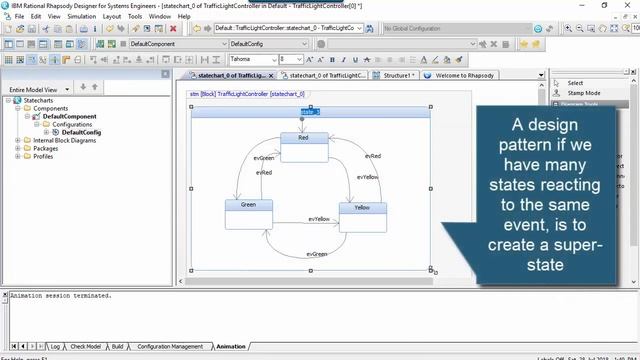Open the font size dropdown
This screenshot has width=640, height=360.
(x=300, y=60)
